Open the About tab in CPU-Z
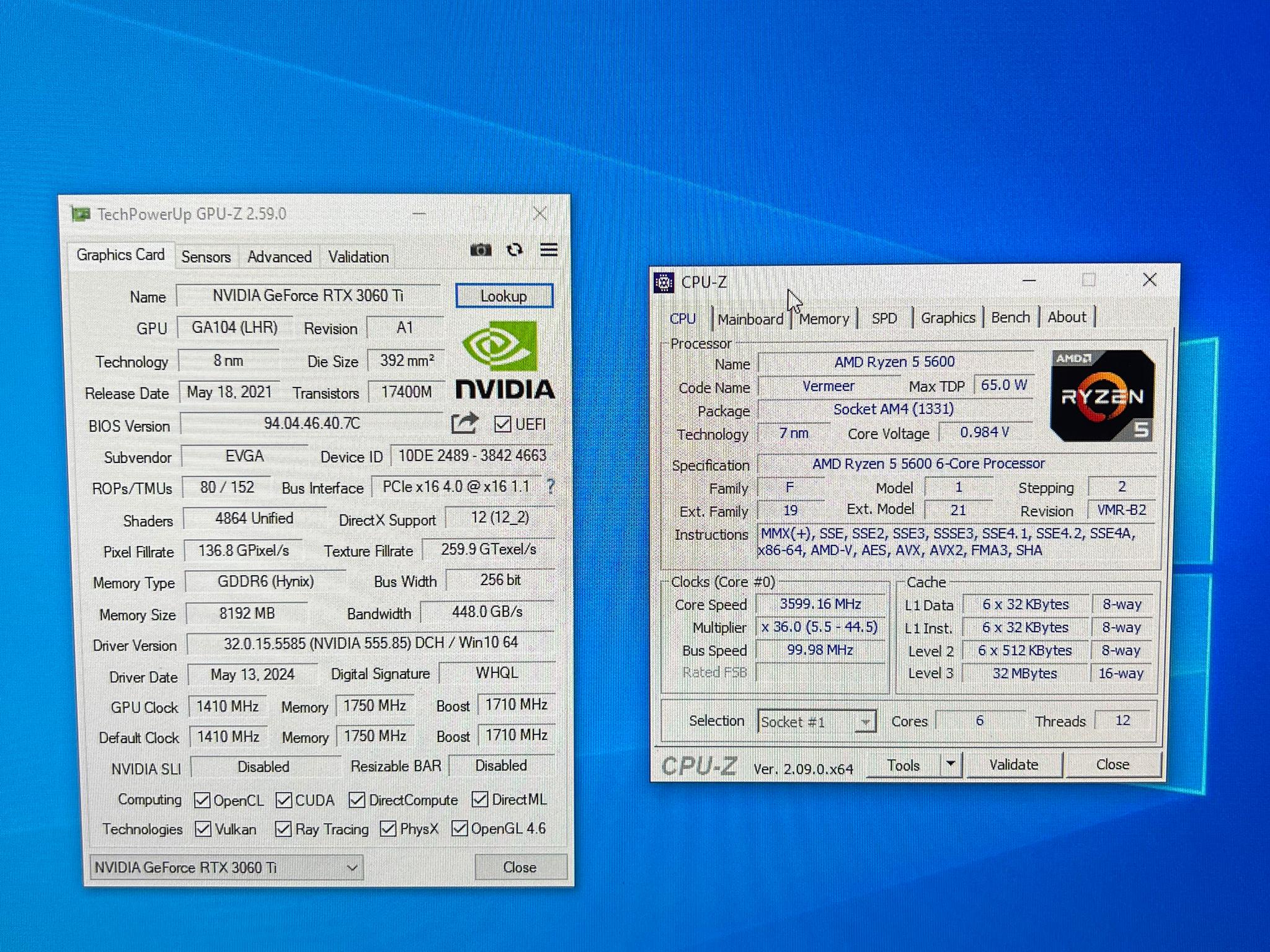 [1067, 317]
